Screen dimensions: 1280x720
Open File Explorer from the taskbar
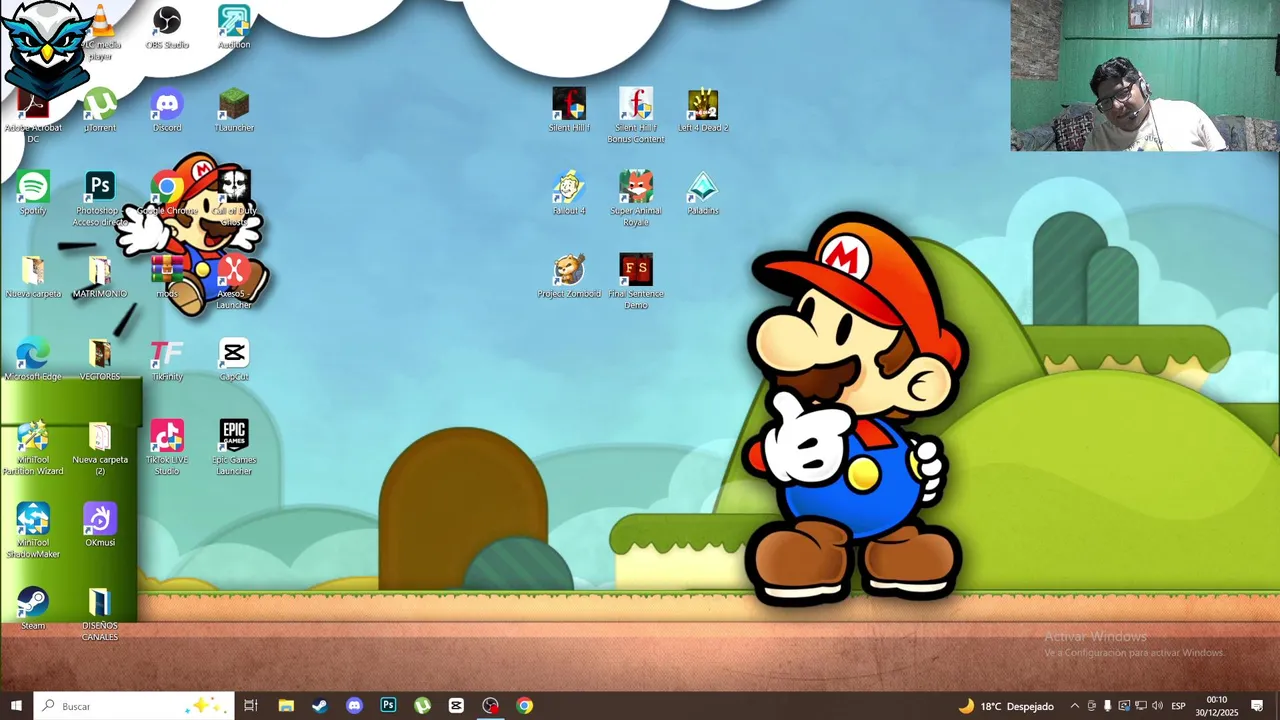[286, 706]
